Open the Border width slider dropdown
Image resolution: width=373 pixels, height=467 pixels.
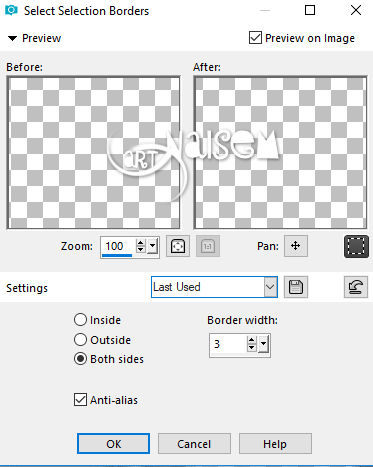coord(263,344)
